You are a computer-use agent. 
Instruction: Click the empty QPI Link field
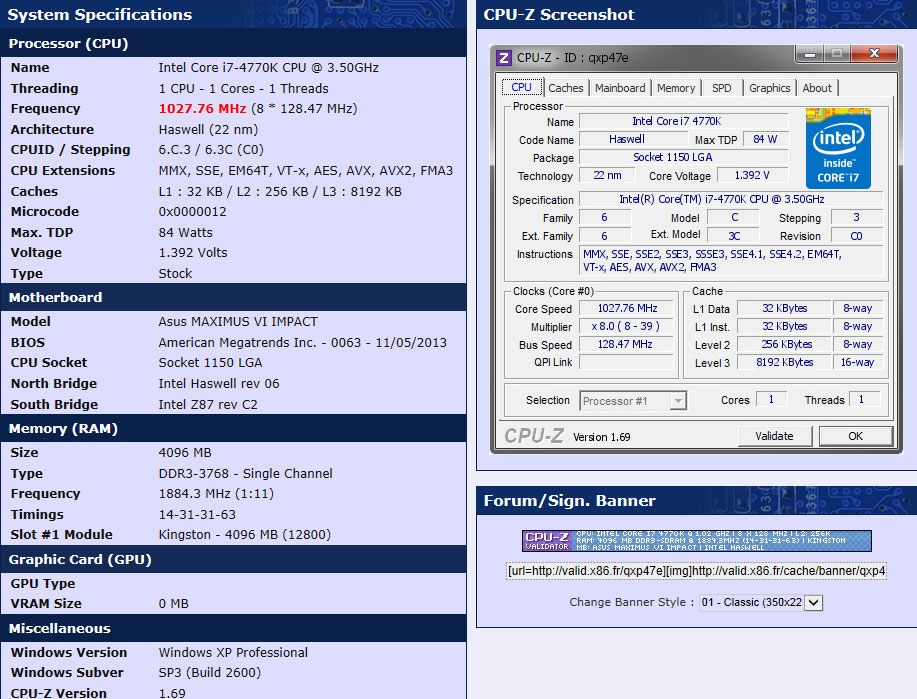point(627,362)
